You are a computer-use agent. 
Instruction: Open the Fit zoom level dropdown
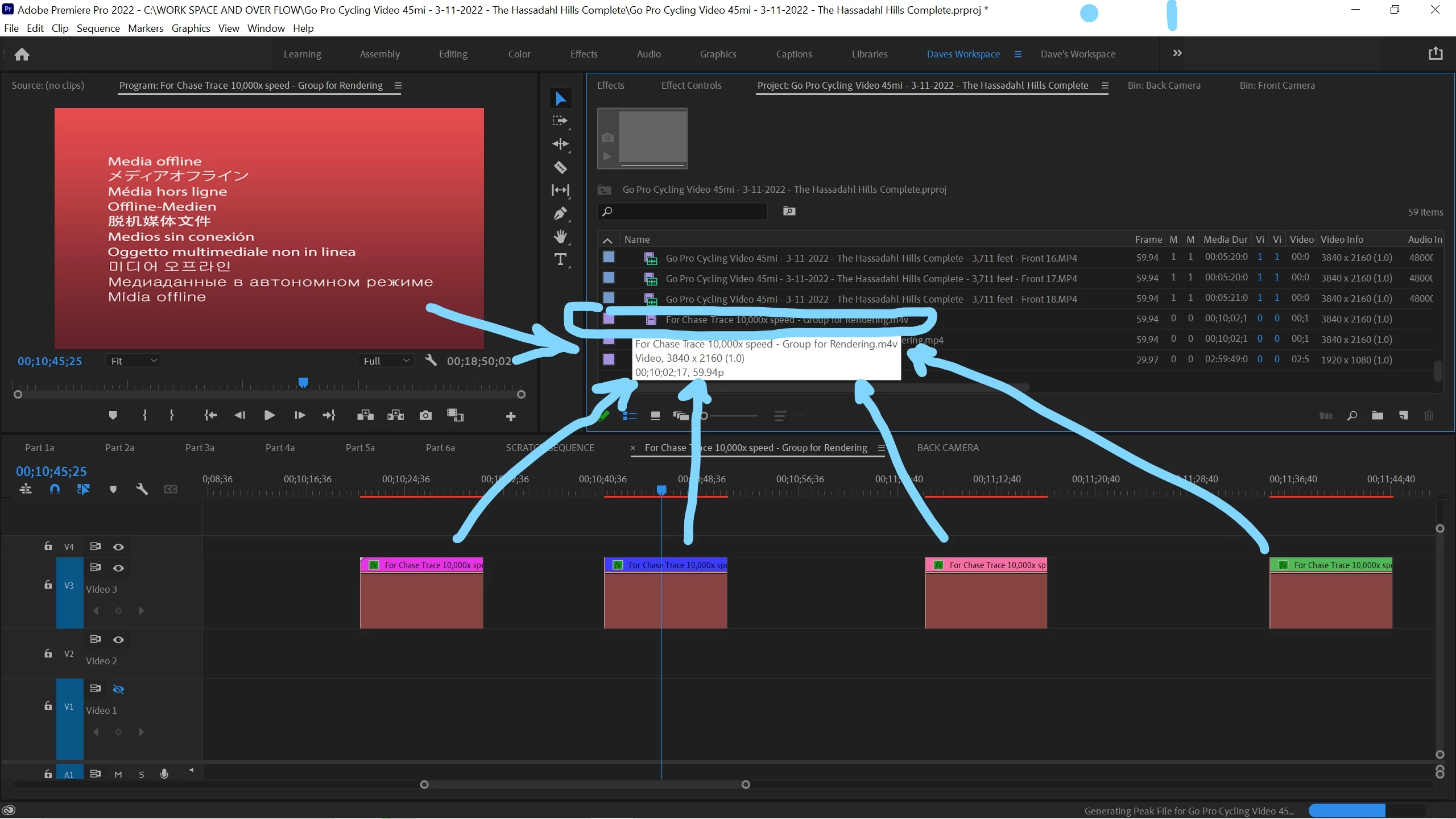coord(133,361)
